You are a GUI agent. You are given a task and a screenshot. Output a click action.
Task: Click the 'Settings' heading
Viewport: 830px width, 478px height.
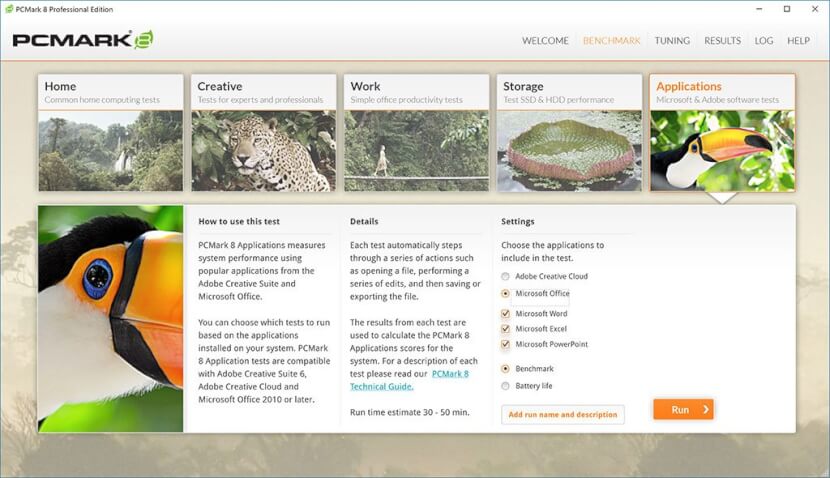(x=518, y=221)
